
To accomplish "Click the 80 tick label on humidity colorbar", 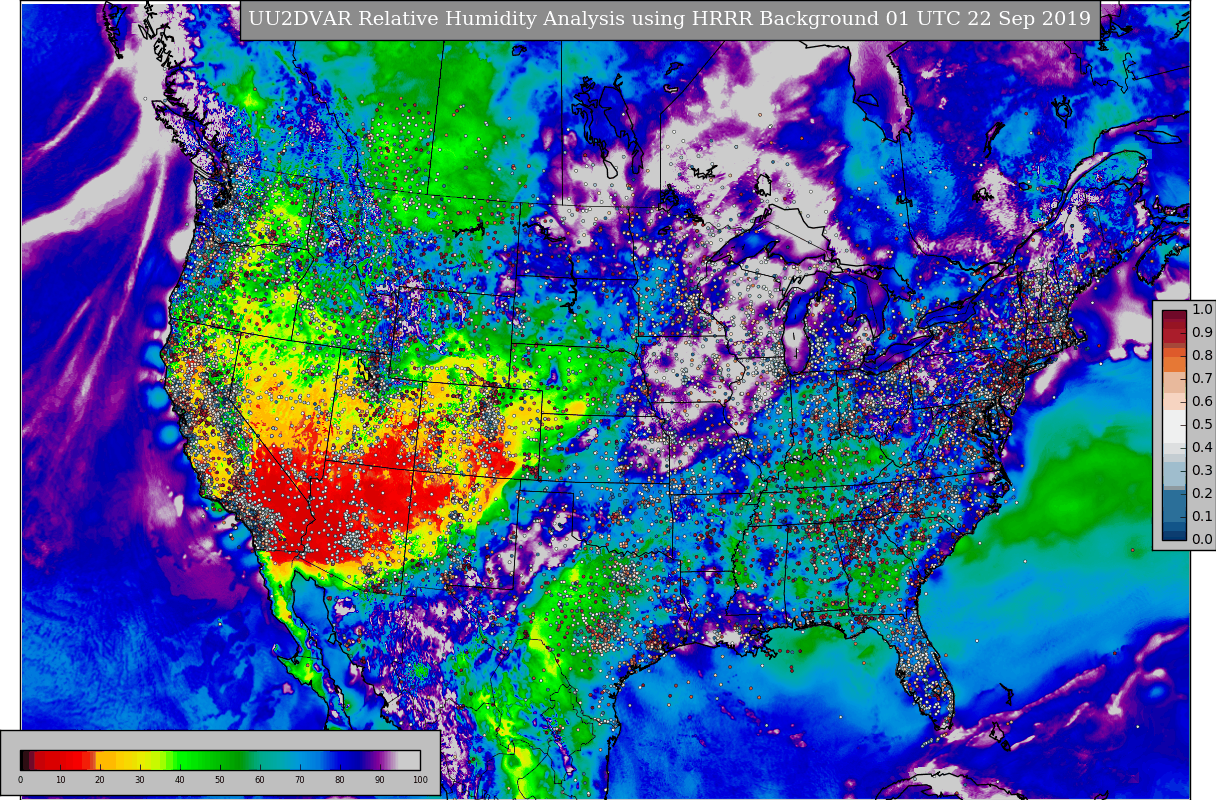I will pyautogui.click(x=340, y=780).
